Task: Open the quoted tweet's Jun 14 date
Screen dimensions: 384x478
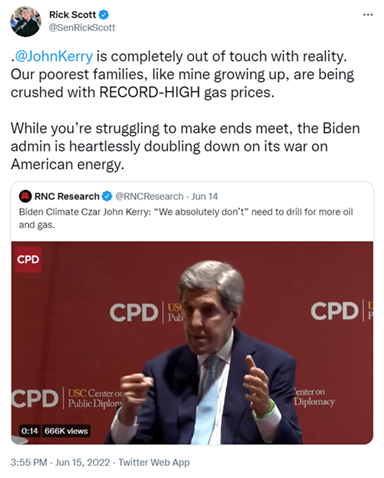Action: [204, 196]
